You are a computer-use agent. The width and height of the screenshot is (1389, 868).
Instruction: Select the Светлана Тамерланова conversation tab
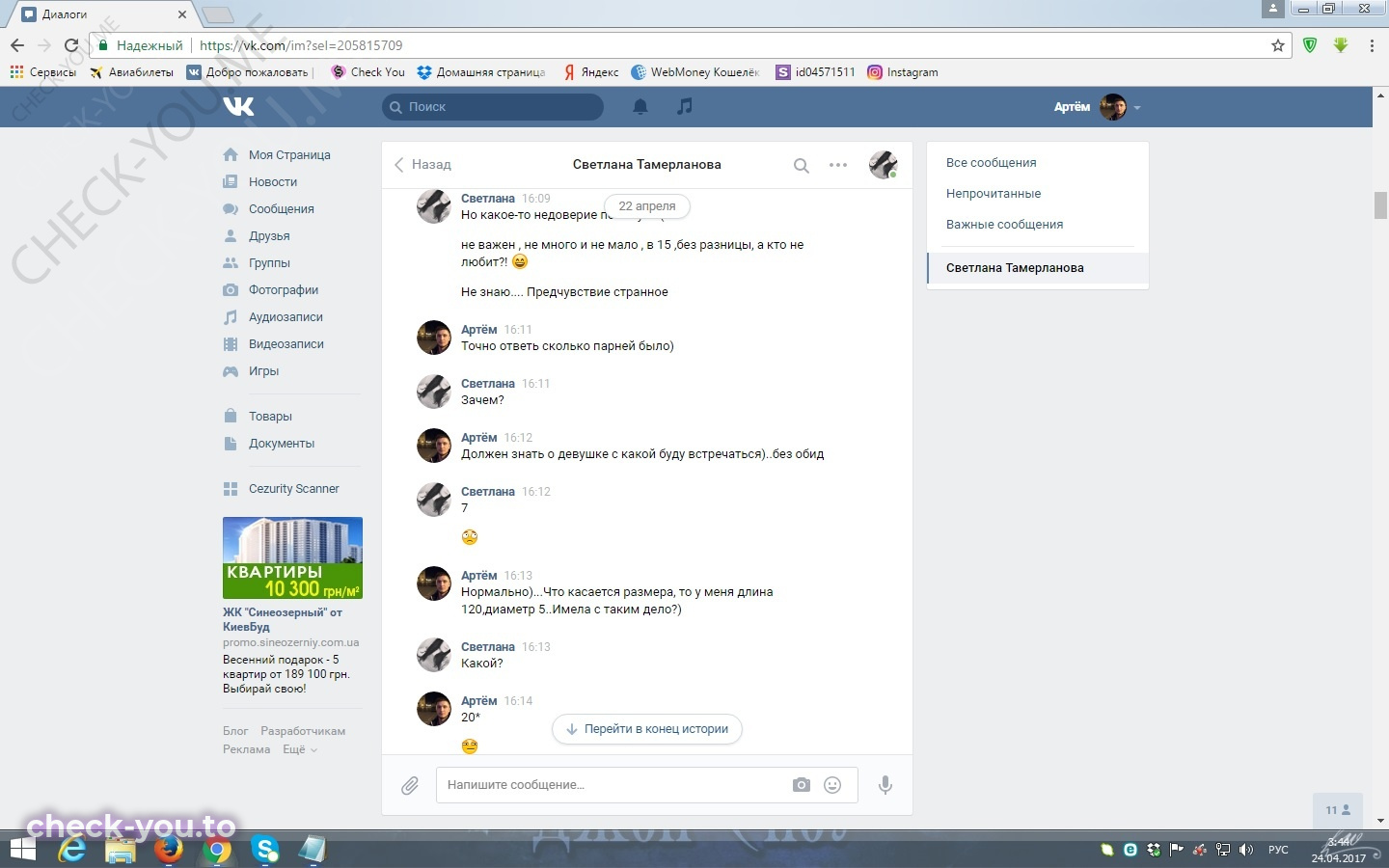(1038, 268)
